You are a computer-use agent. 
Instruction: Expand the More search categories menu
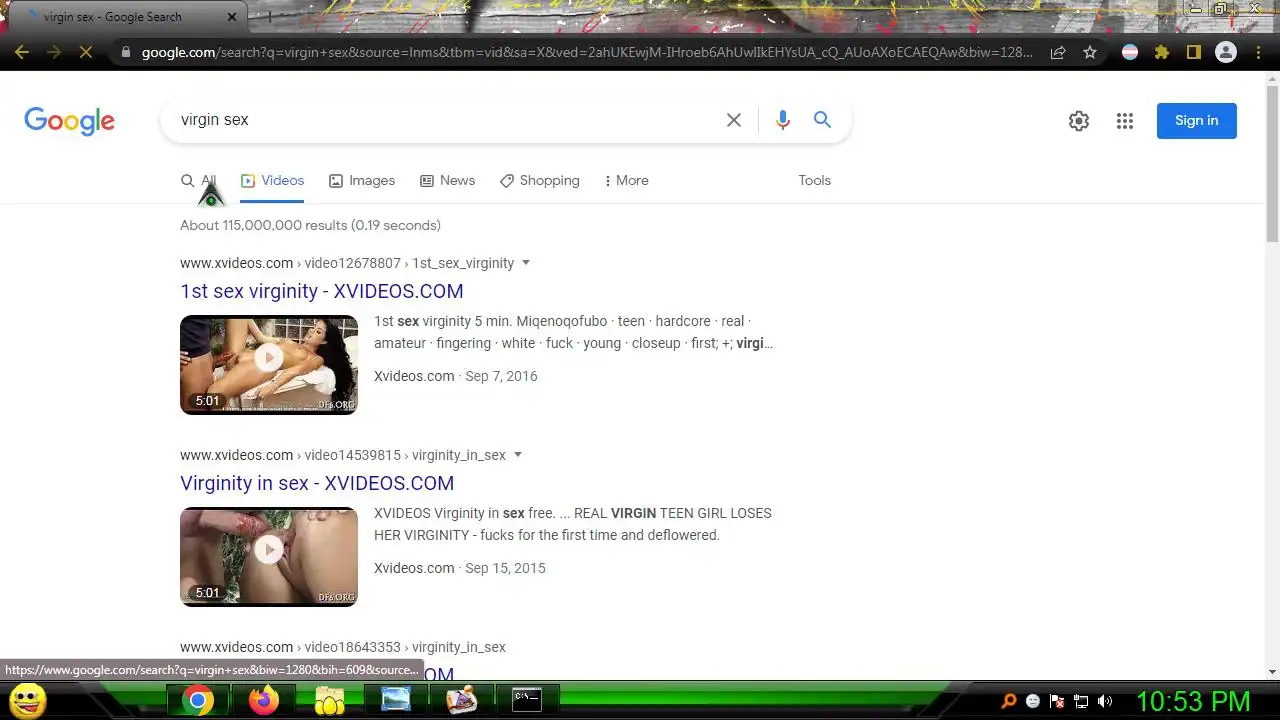[626, 181]
